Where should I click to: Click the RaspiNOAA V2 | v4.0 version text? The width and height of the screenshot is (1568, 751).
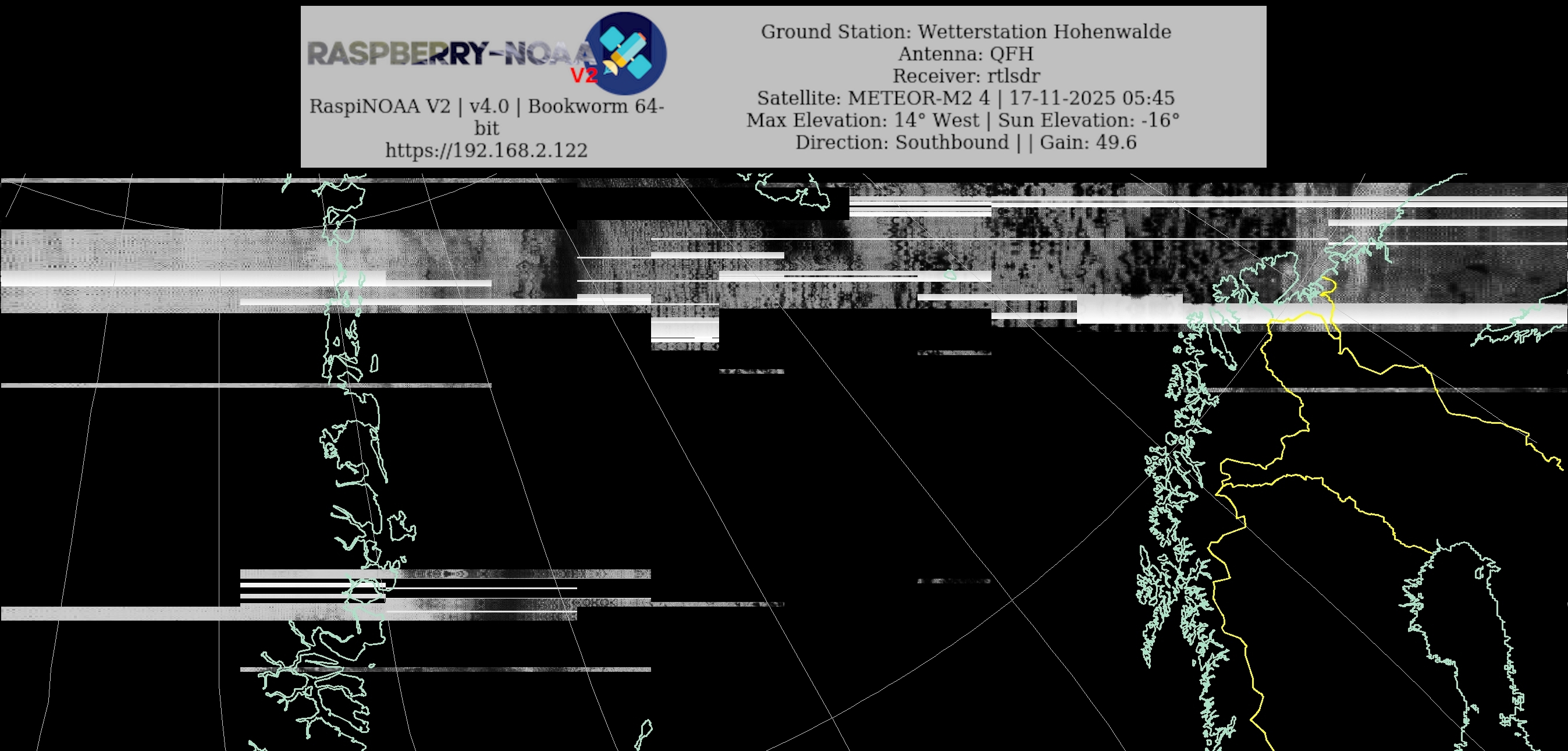408,107
